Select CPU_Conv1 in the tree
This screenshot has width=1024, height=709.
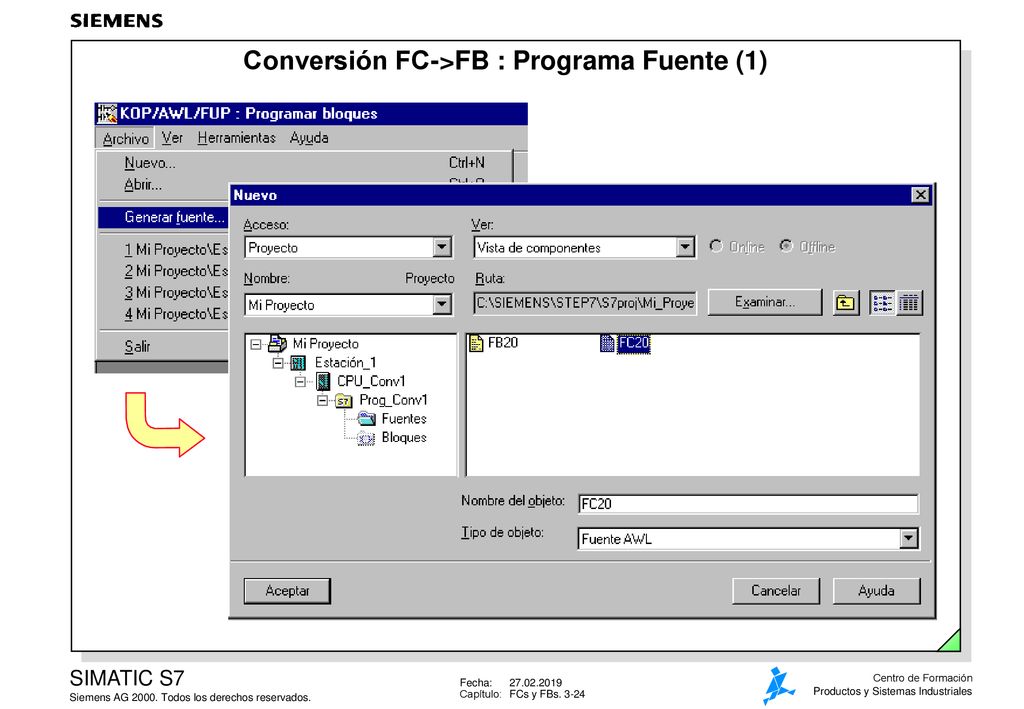[x=371, y=381]
